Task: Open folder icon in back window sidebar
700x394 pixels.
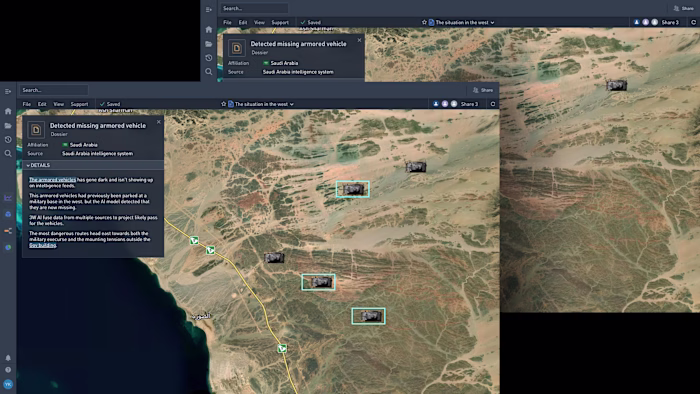Action: click(x=208, y=44)
